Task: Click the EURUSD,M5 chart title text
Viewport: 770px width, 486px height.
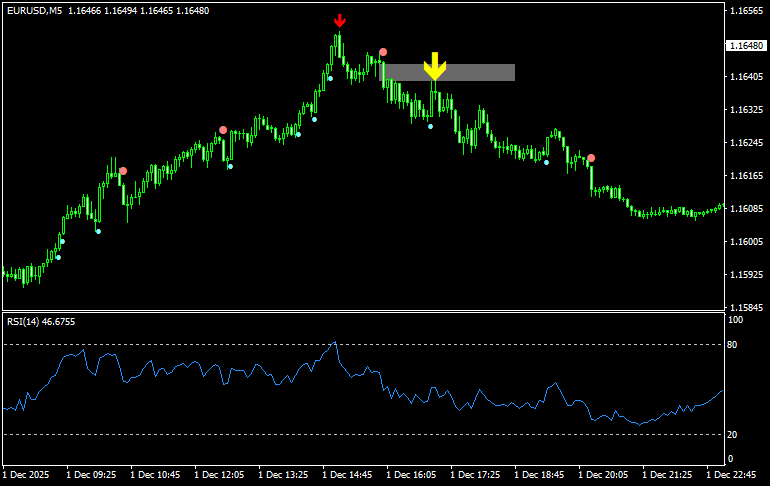Action: [x=34, y=10]
